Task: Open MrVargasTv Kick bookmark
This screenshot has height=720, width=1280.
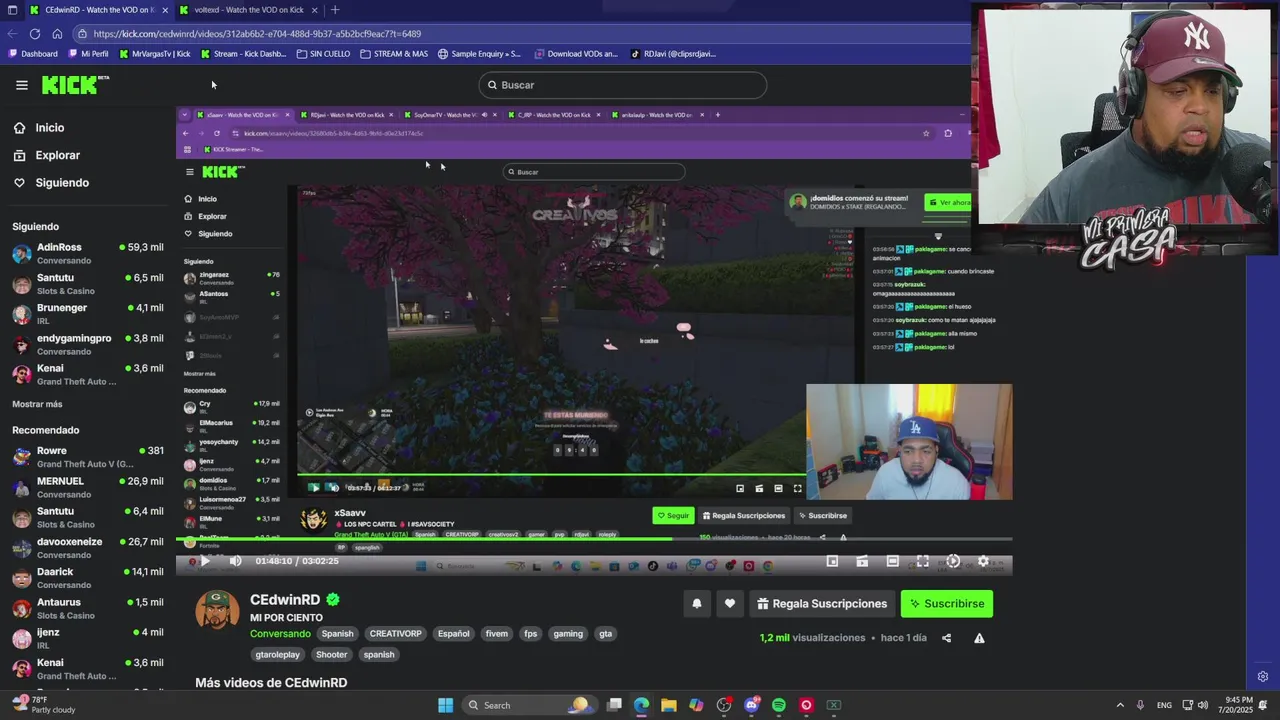Action: point(154,54)
